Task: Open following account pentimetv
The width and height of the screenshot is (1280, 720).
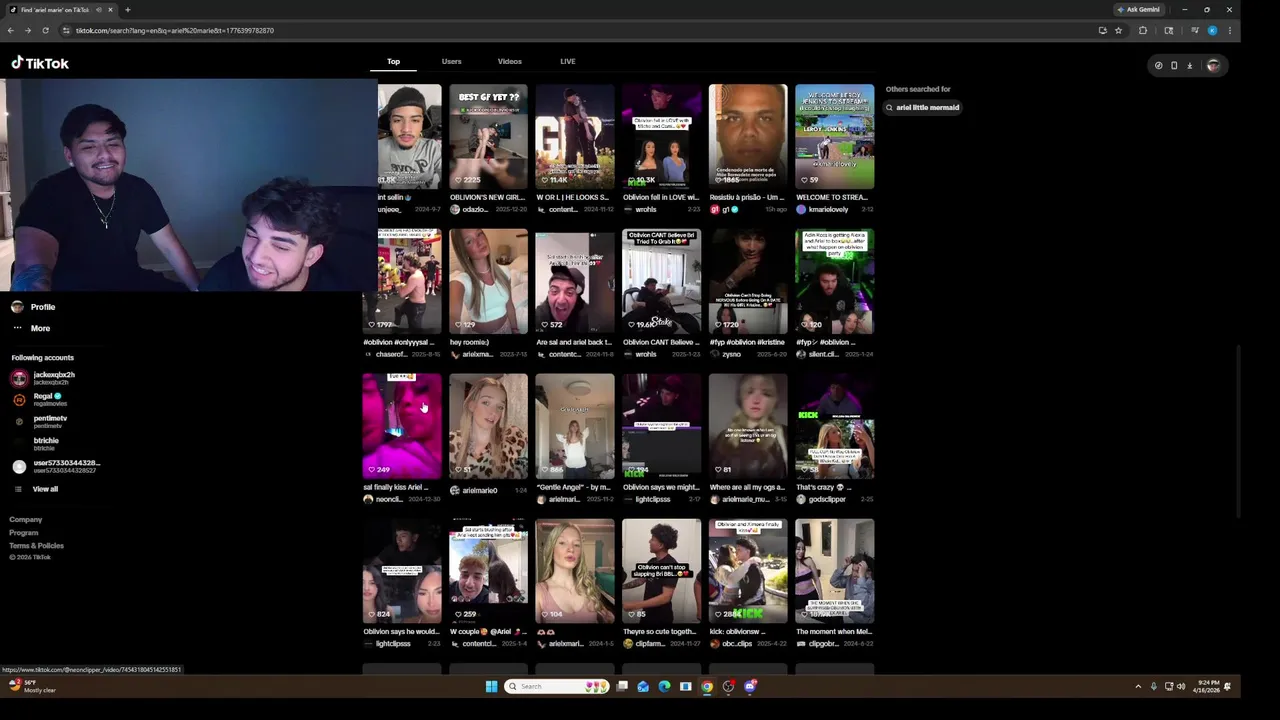Action: (40, 421)
